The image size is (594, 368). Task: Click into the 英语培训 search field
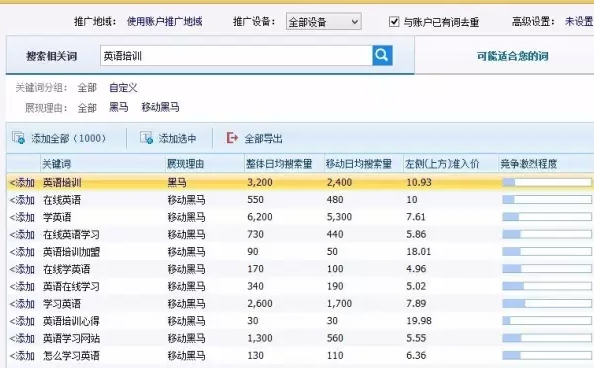(x=236, y=56)
